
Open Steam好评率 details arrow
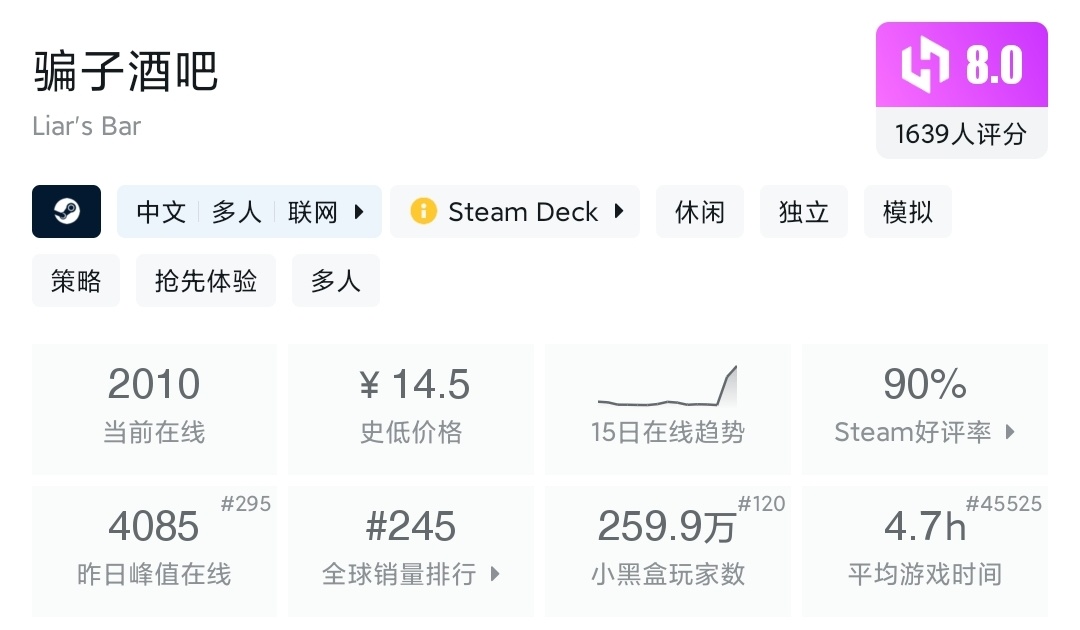click(x=1010, y=432)
